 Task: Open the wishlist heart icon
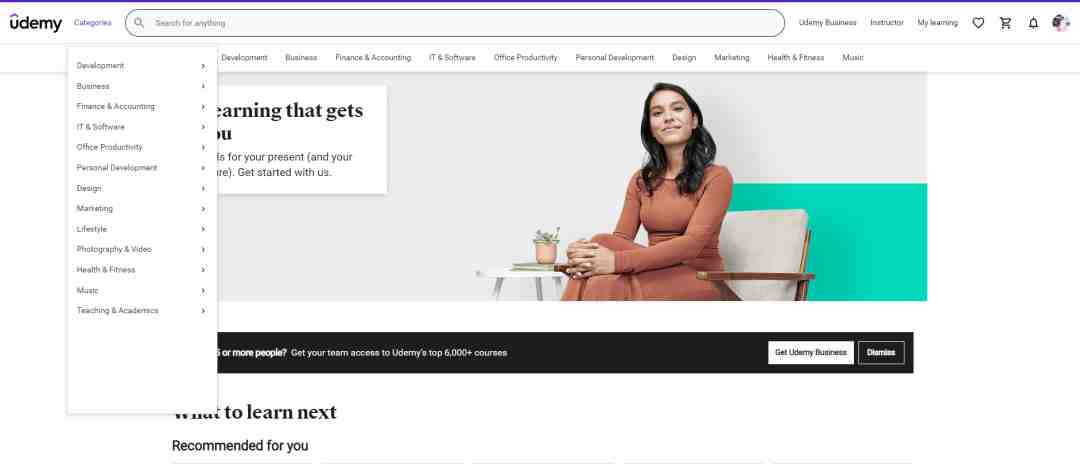pyautogui.click(x=978, y=23)
